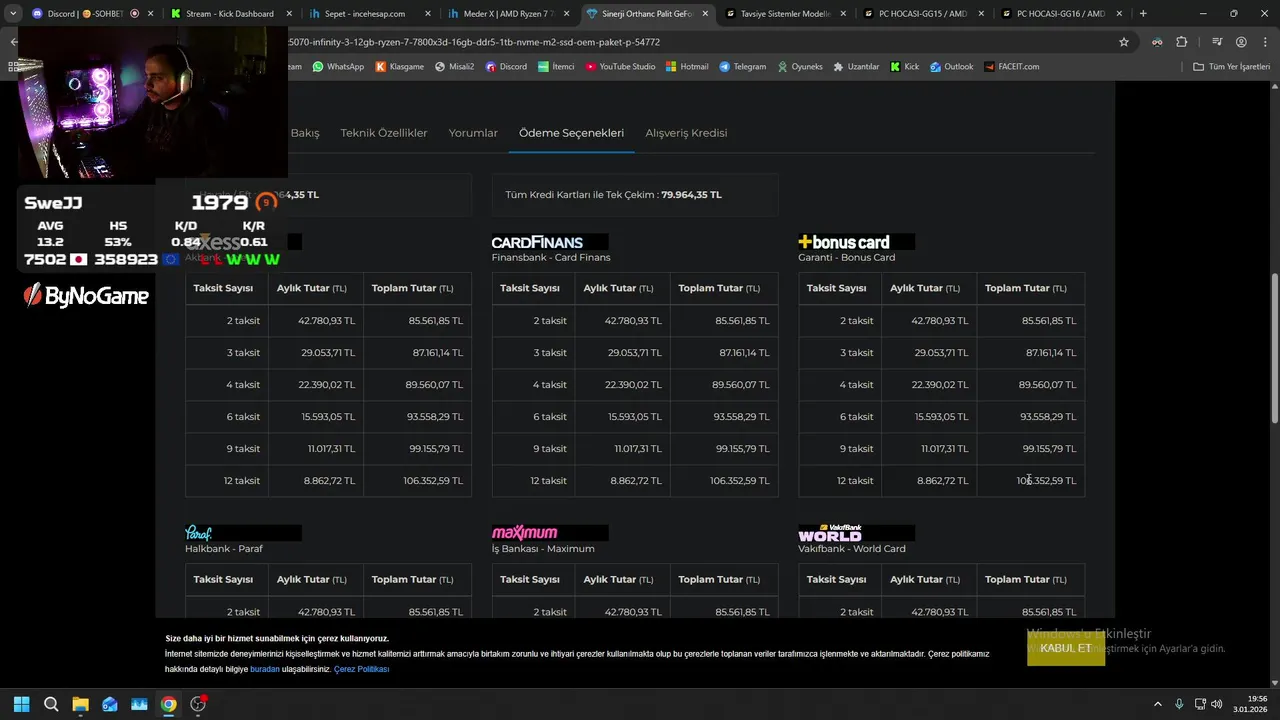
Task: Expand the Tüm Yer İşaretleri bookmarks folder
Action: click(x=1231, y=67)
